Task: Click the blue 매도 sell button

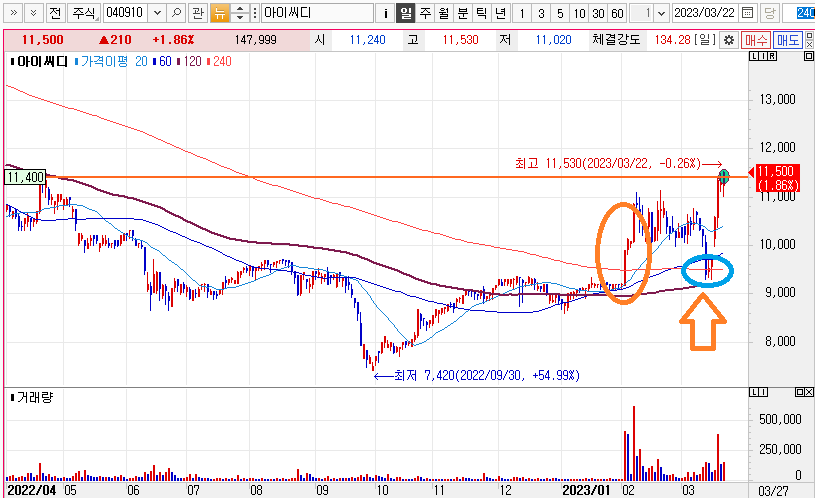Action: click(787, 40)
